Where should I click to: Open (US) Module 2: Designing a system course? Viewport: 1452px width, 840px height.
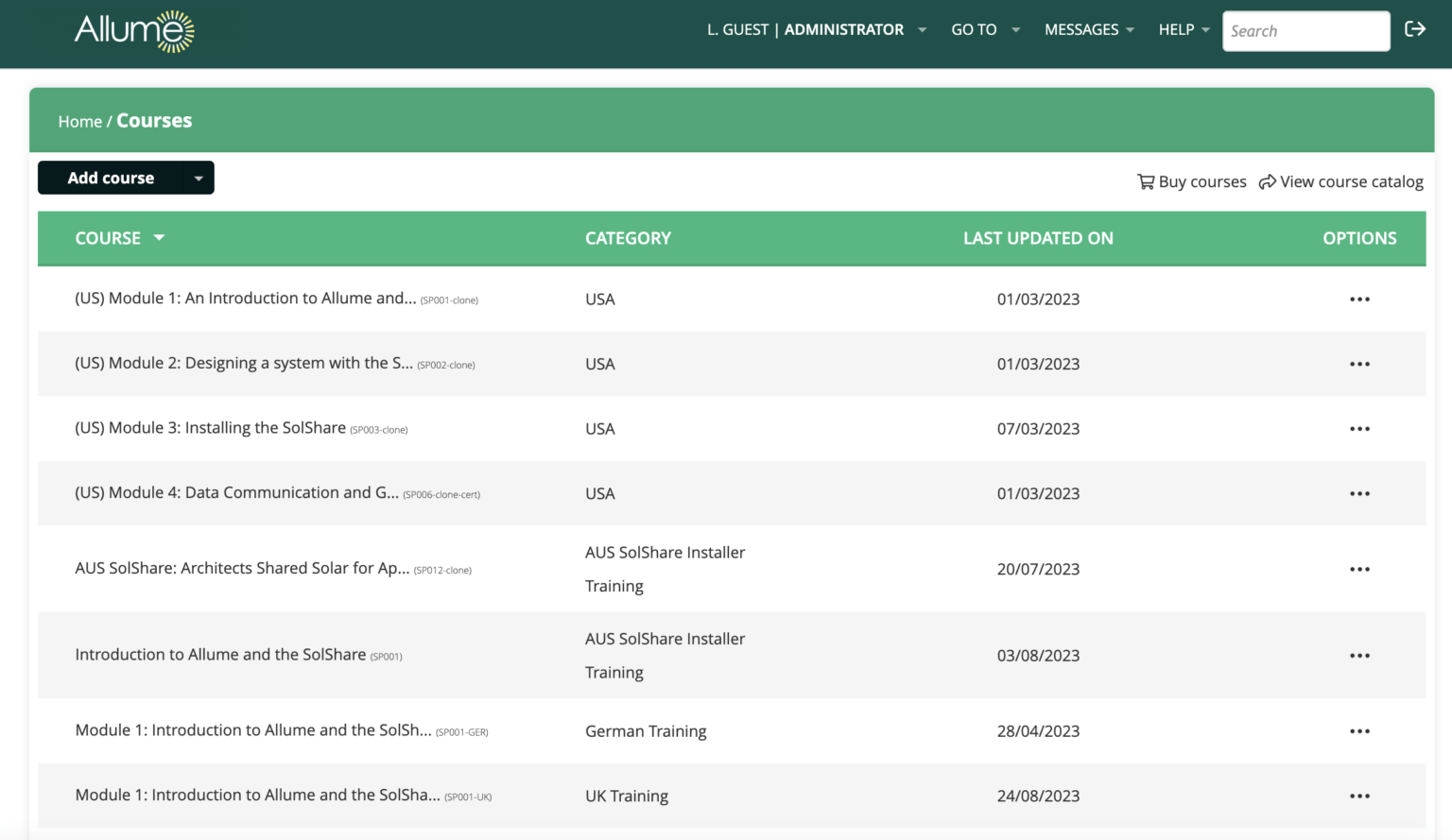[244, 364]
